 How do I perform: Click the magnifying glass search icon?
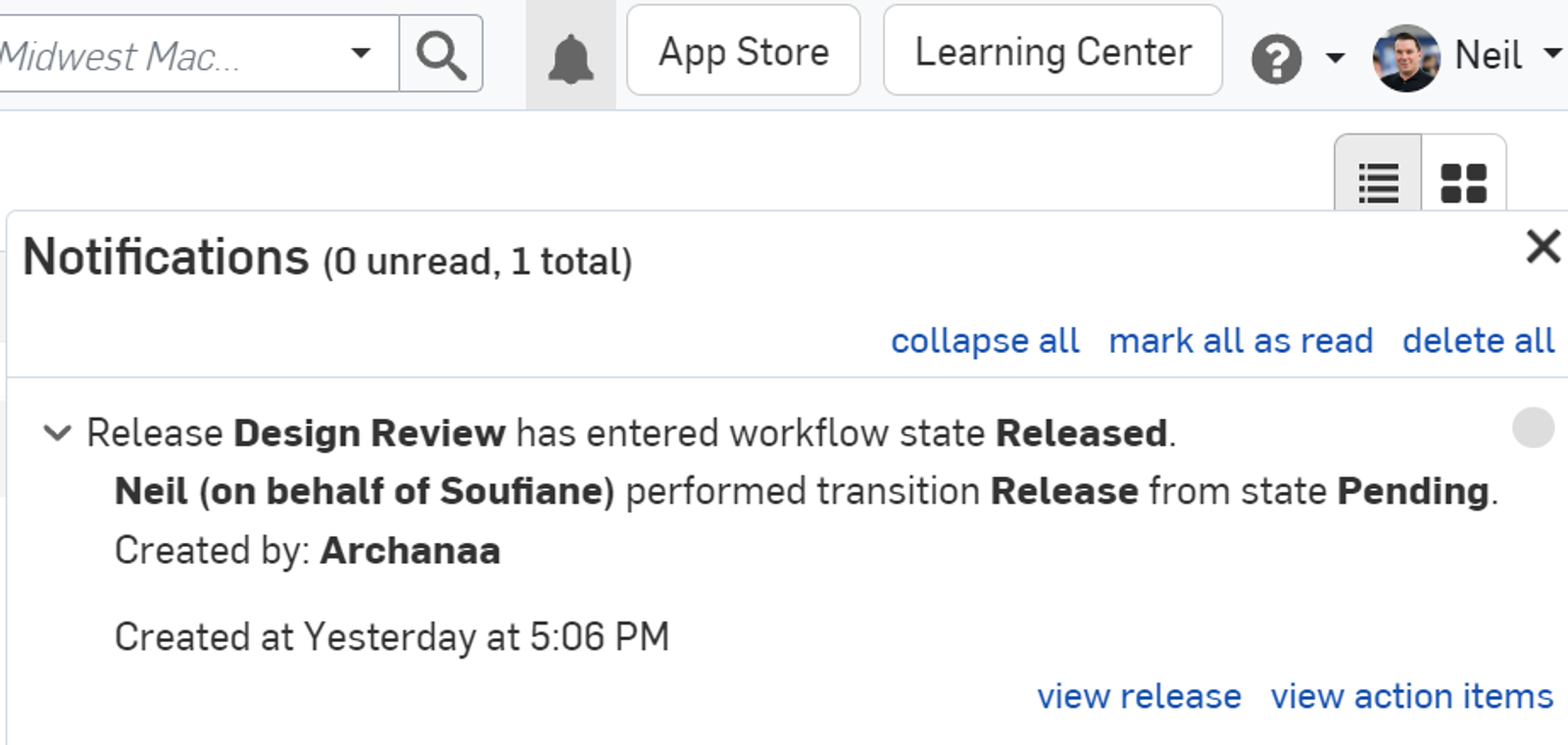click(x=440, y=53)
